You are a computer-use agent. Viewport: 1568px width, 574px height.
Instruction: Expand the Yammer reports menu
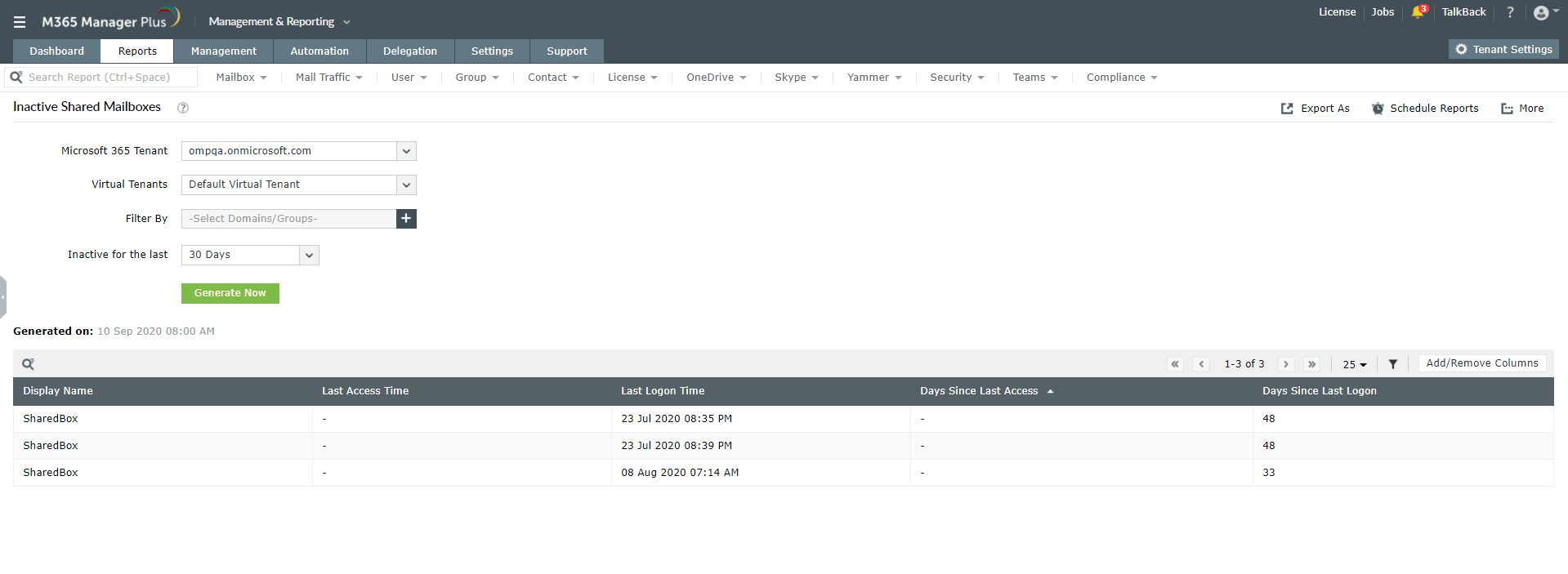874,78
